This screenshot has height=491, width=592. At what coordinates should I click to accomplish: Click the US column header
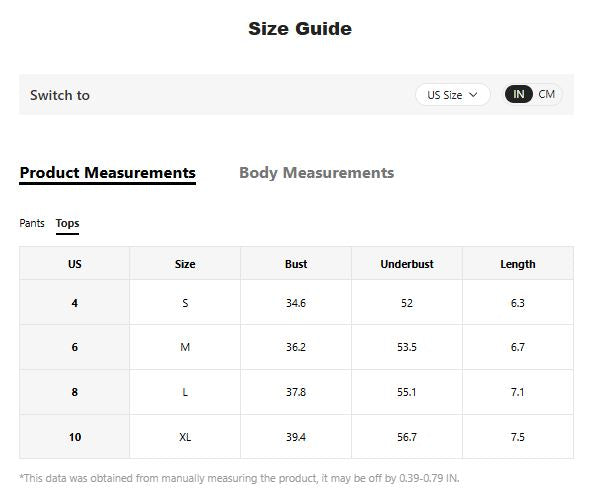[75, 264]
